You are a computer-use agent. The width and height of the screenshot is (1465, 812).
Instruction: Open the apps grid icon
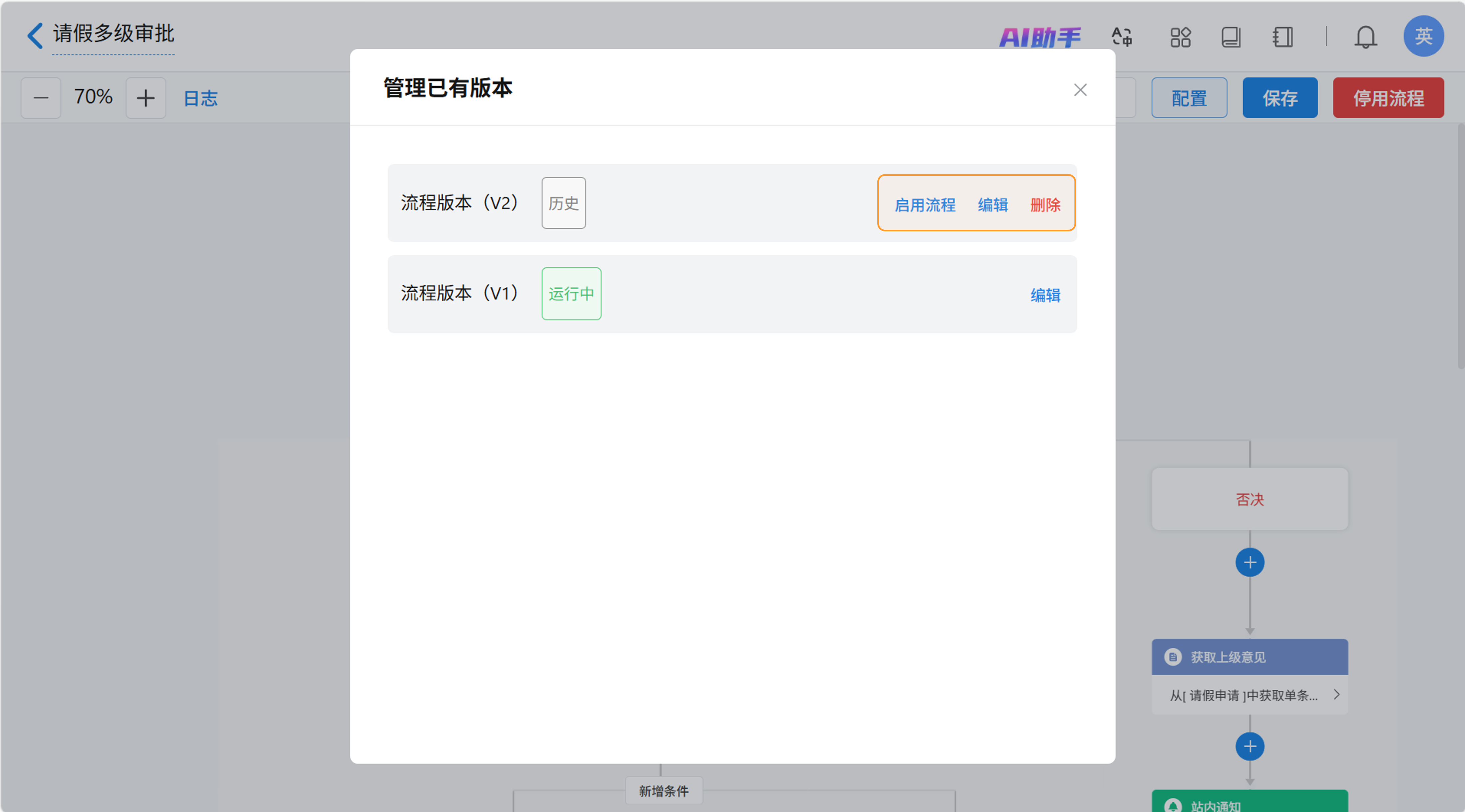click(1180, 37)
